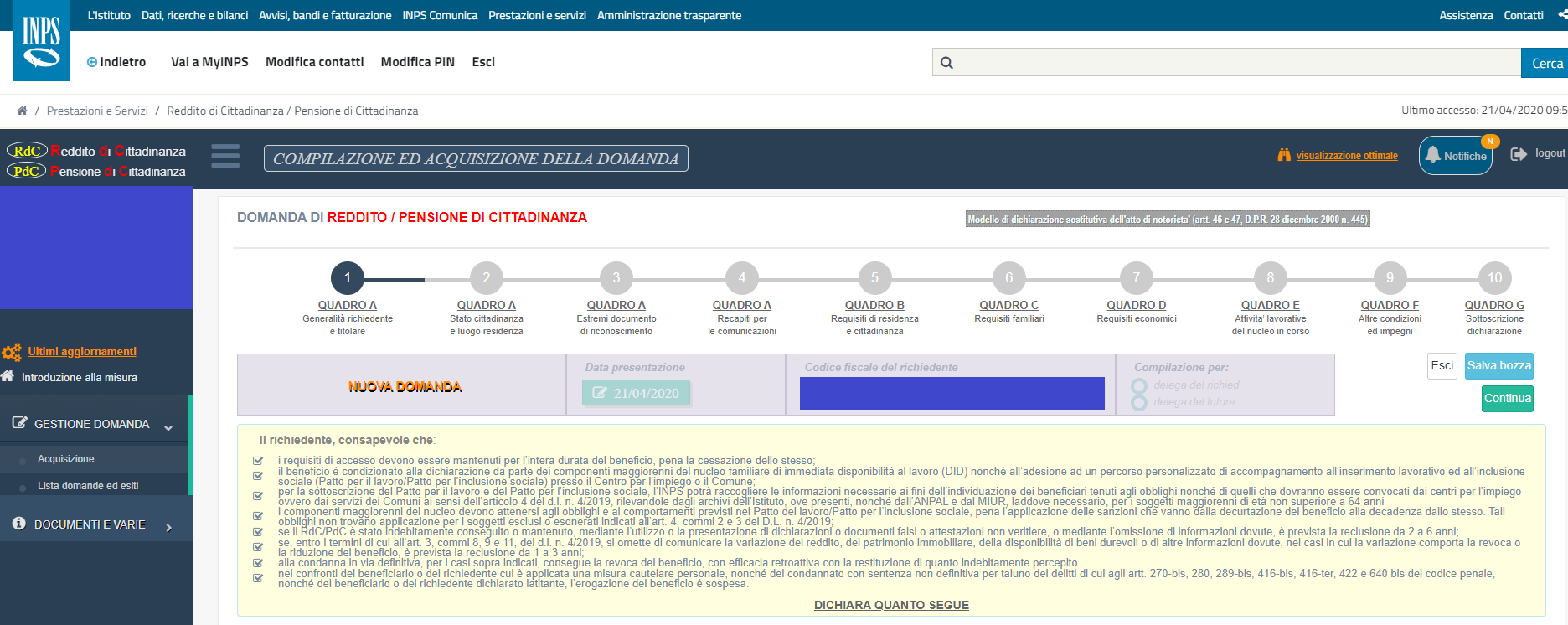Click the green Continua button
Viewport: 1568px width, 625px height.
1508,398
